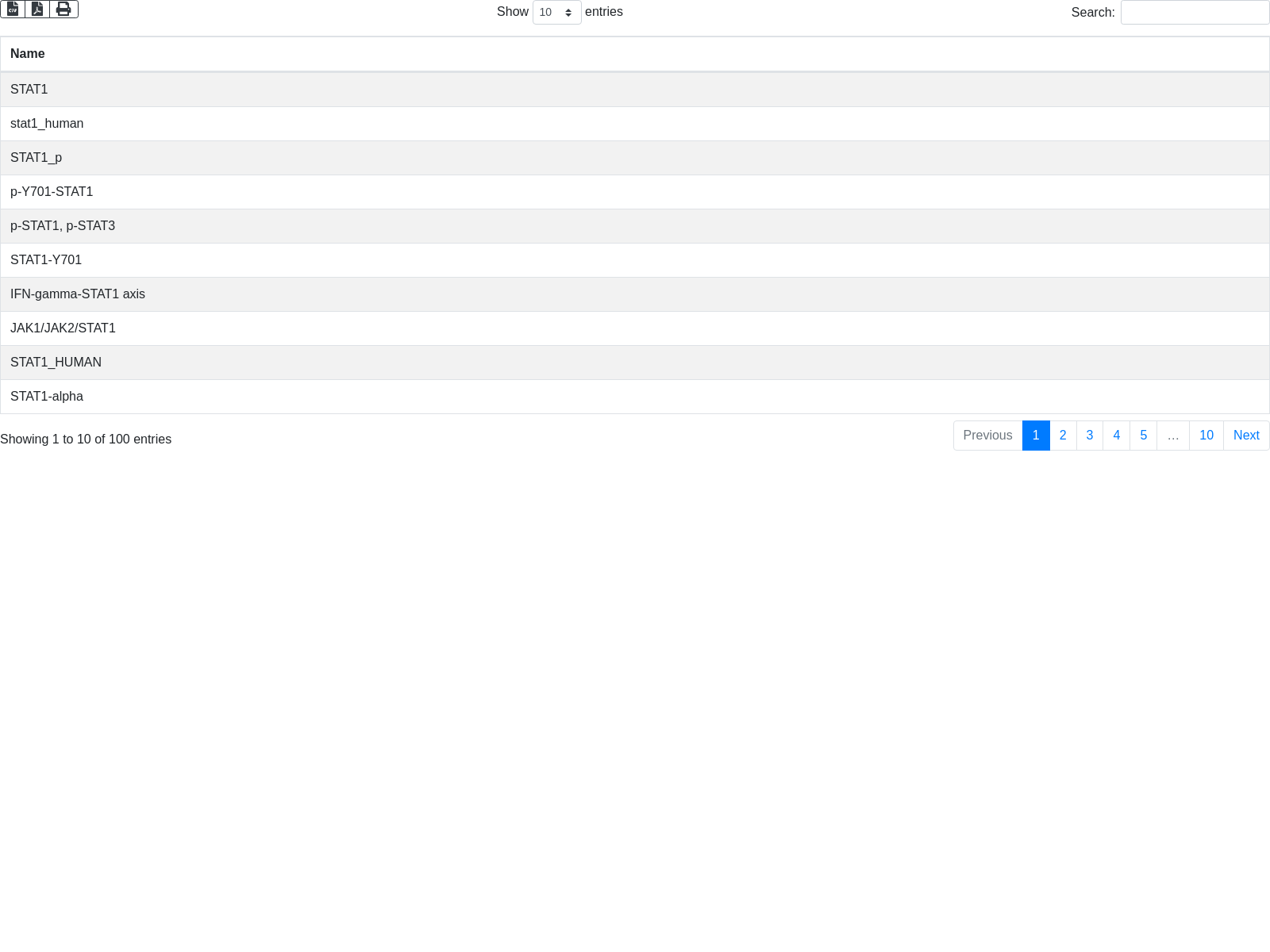Click the Previous page button
Viewport: 1270px width, 952px height.
(987, 436)
